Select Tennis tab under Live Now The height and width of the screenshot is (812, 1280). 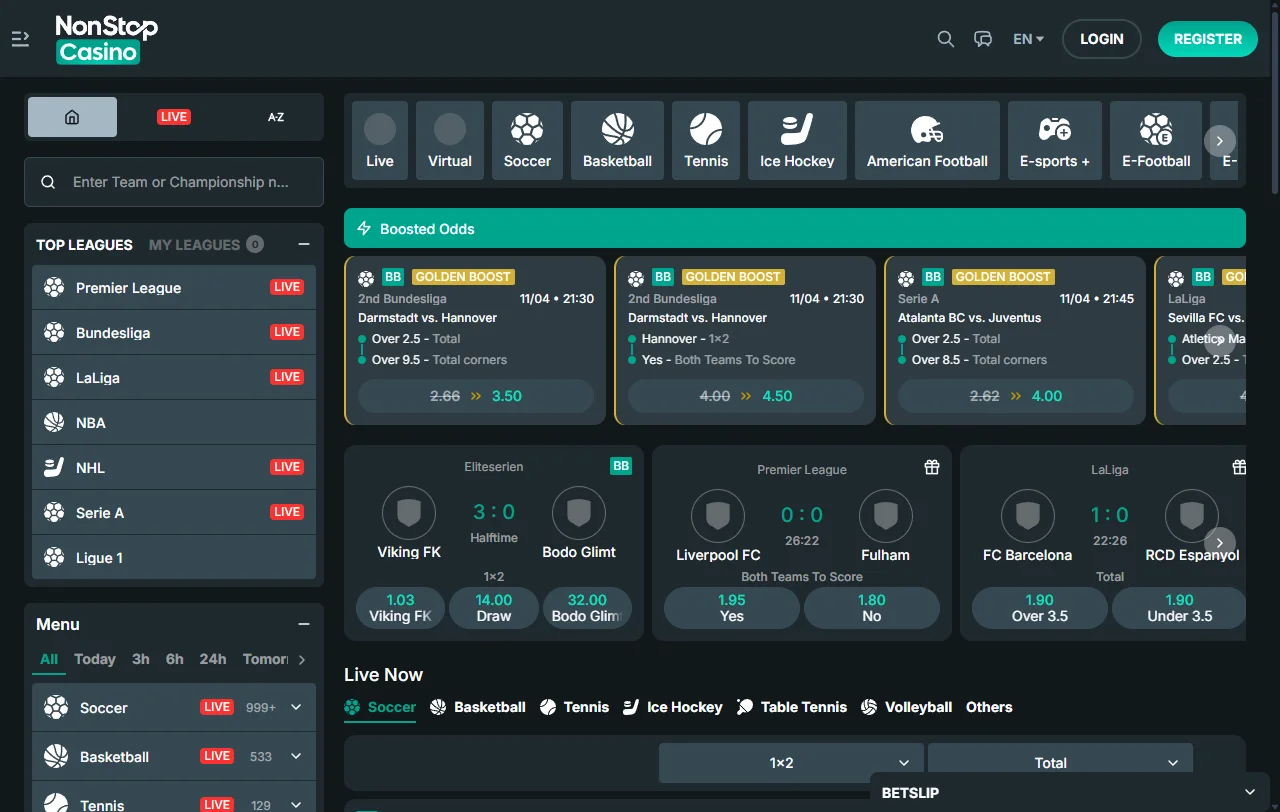click(574, 707)
